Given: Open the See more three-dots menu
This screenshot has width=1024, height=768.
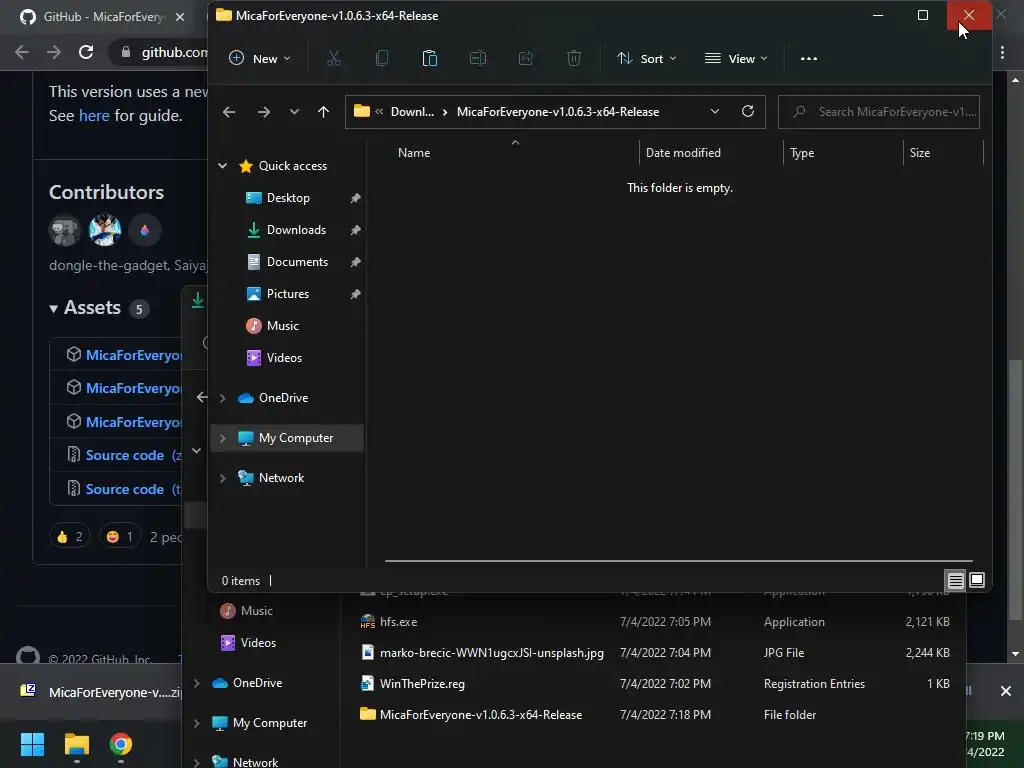Looking at the screenshot, I should [808, 59].
